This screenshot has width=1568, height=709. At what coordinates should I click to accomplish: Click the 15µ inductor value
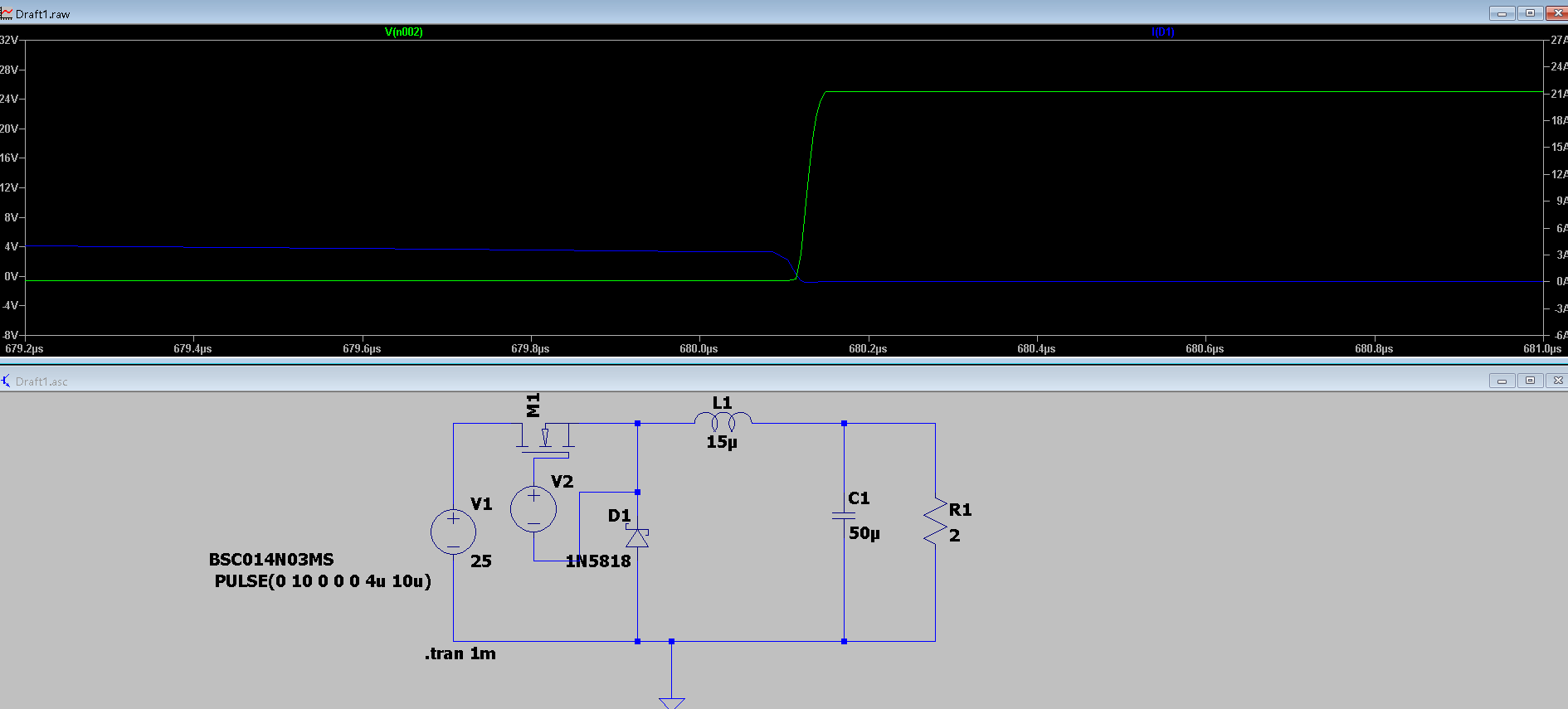[722, 443]
